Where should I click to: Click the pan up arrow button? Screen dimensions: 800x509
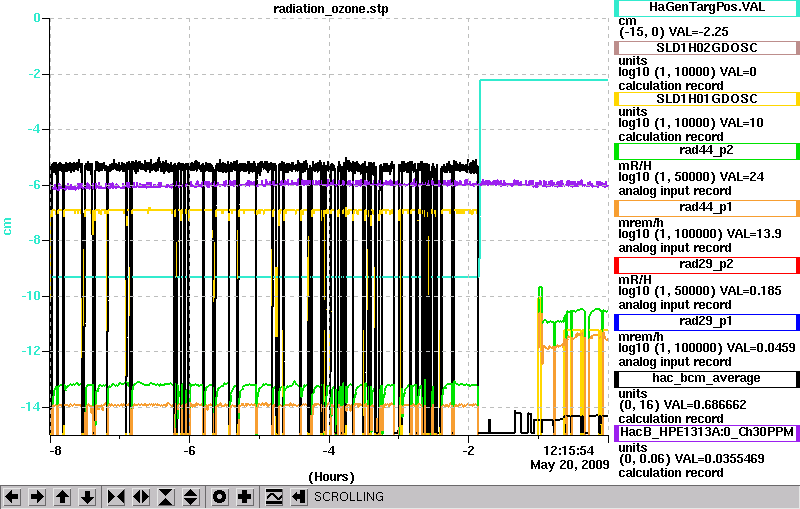[x=62, y=496]
